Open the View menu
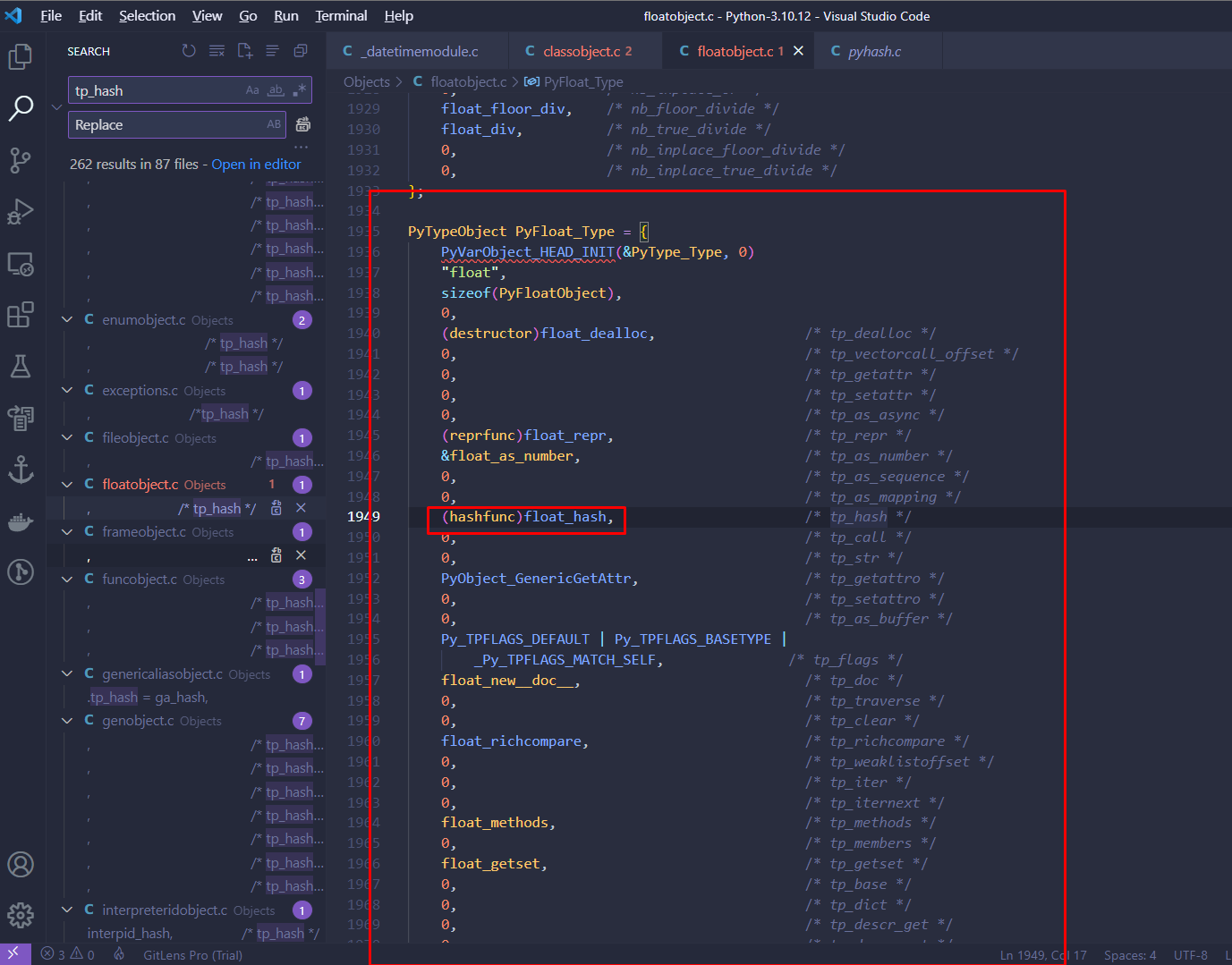 pyautogui.click(x=207, y=16)
